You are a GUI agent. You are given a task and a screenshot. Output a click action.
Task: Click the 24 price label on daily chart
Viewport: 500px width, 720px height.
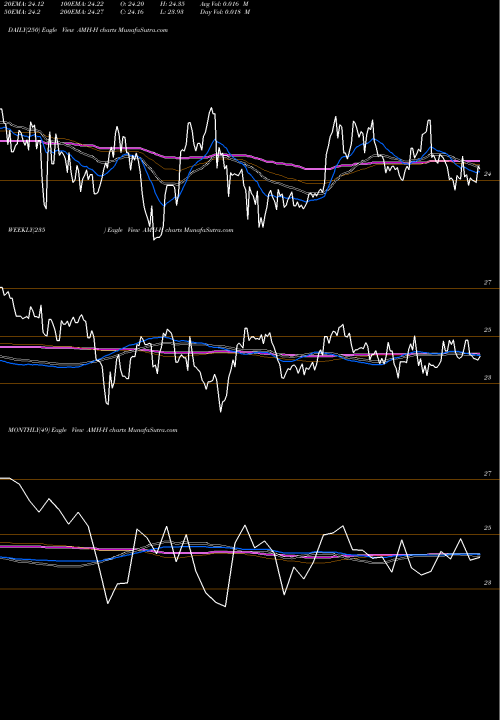click(488, 174)
